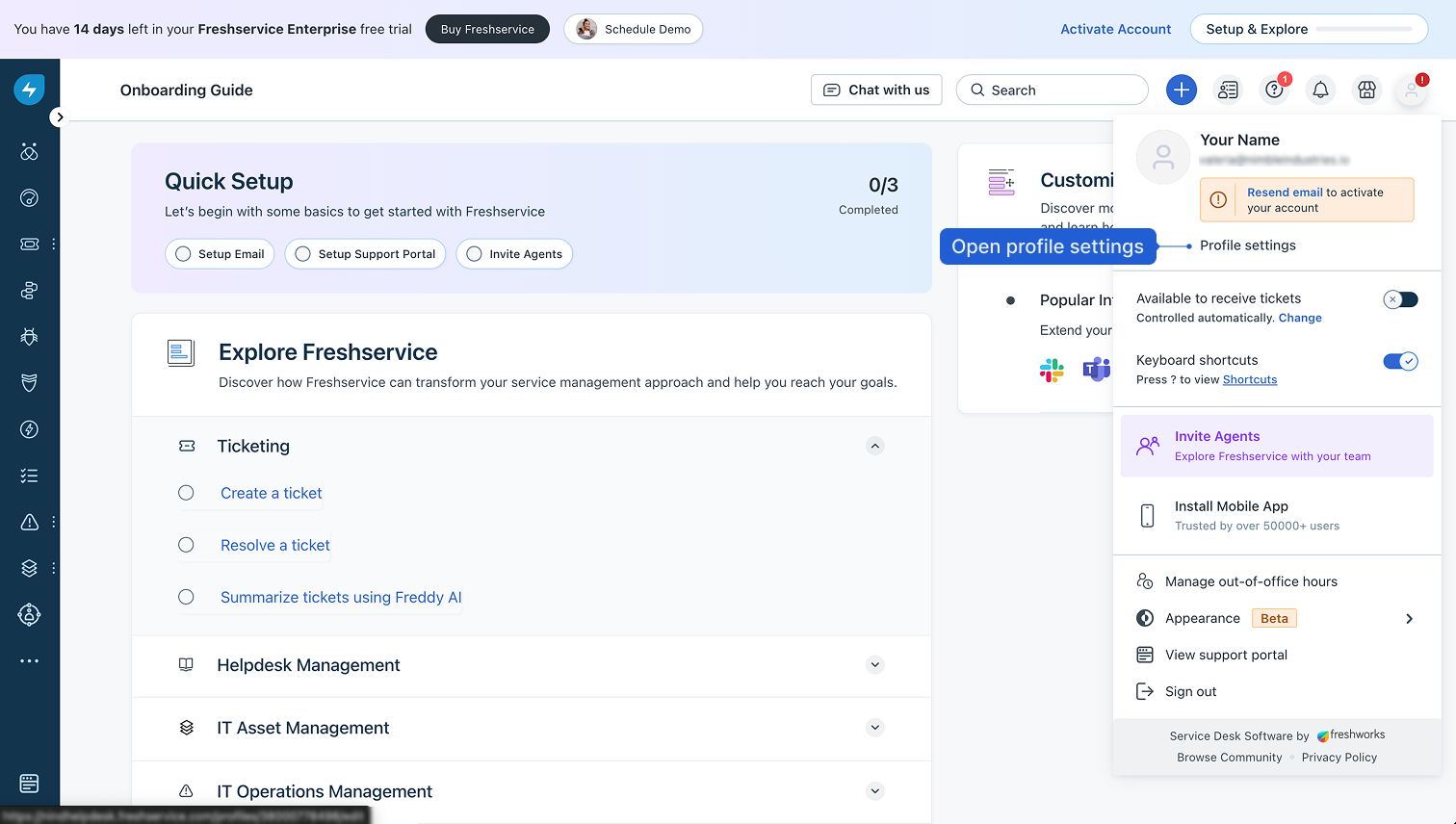Click the blue plus create-new button
The height and width of the screenshot is (824, 1456).
click(1182, 90)
